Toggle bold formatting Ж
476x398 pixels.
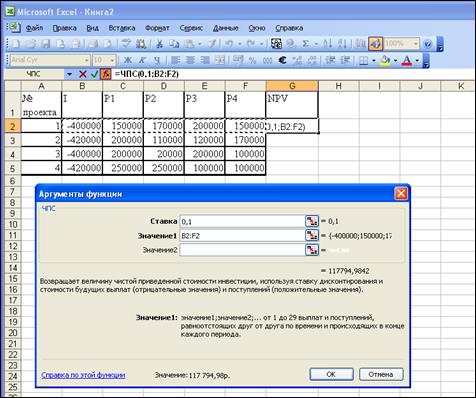coord(128,60)
